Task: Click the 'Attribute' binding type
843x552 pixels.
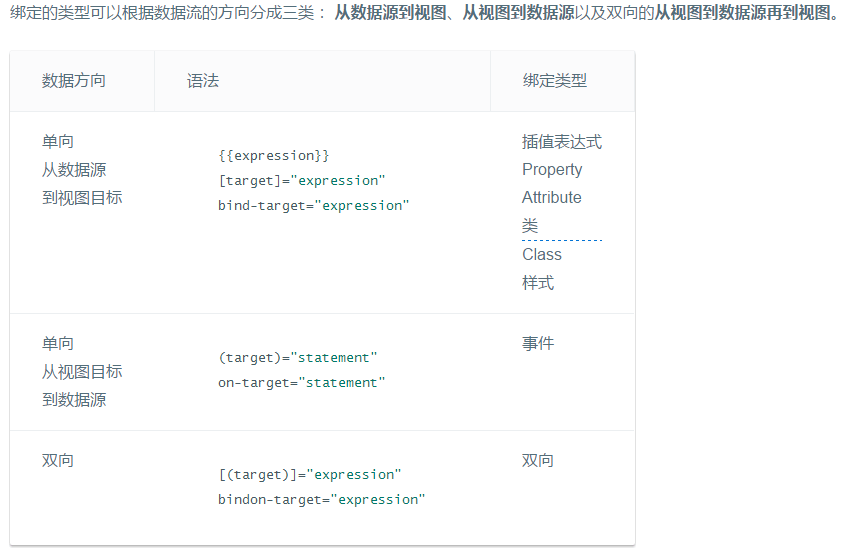Action: pos(552,197)
